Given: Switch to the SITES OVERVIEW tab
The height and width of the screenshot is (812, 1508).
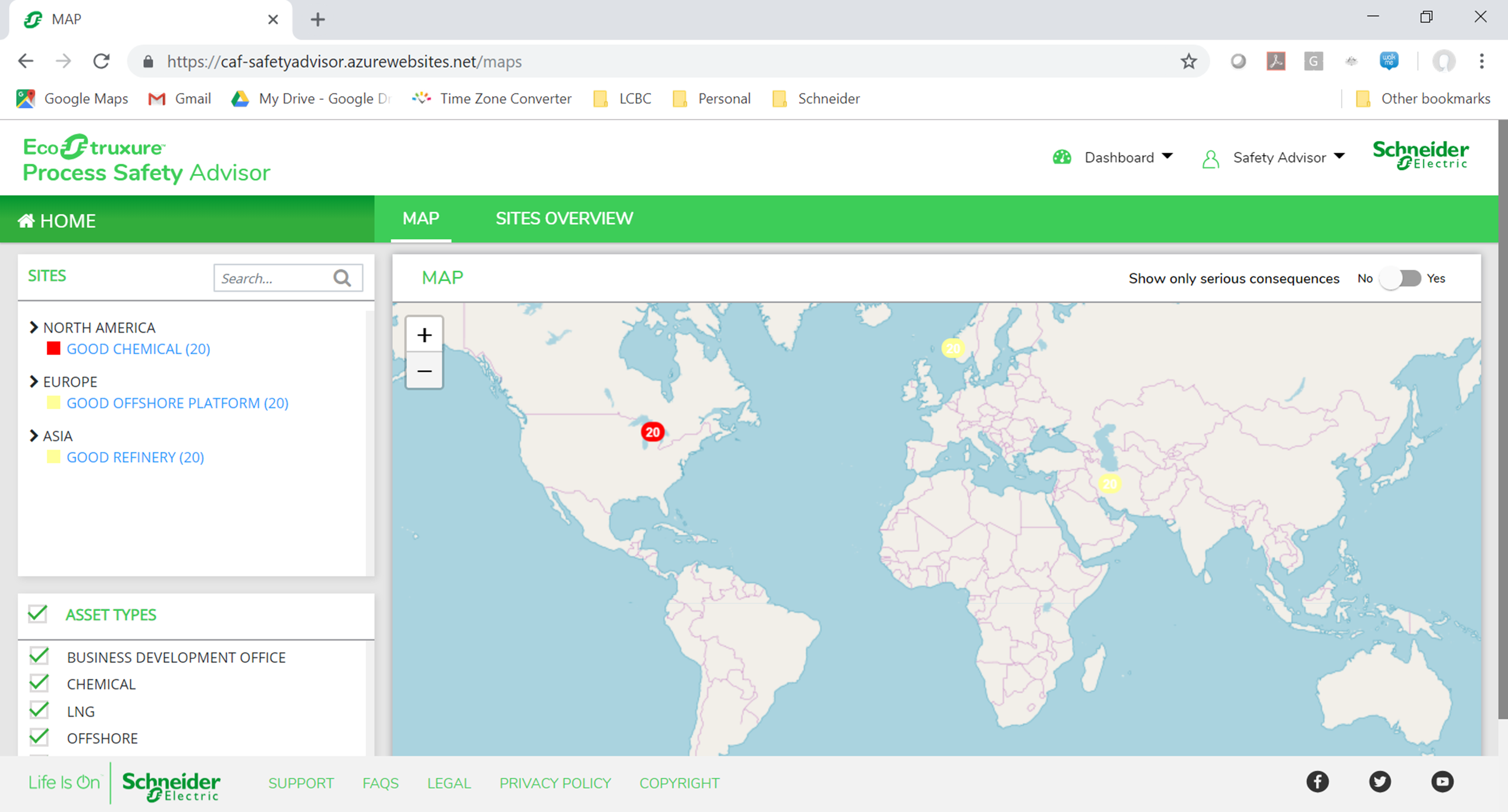Looking at the screenshot, I should pyautogui.click(x=564, y=218).
